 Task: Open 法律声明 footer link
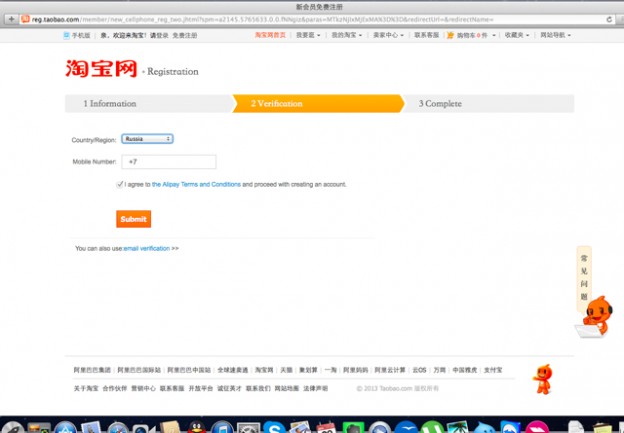316,388
